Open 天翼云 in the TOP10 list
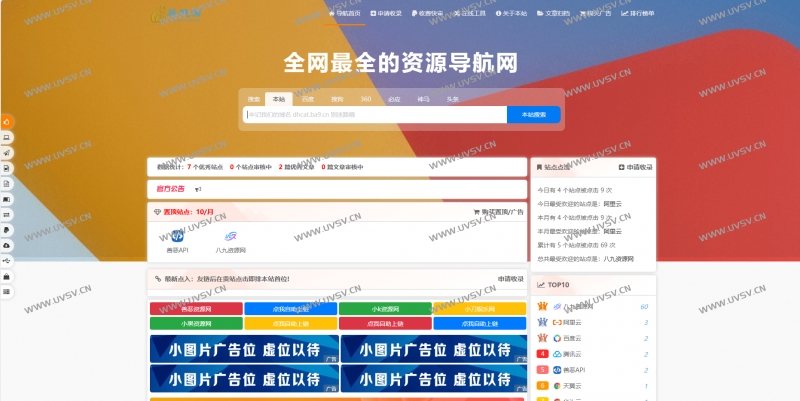The height and width of the screenshot is (401, 800). 572,386
